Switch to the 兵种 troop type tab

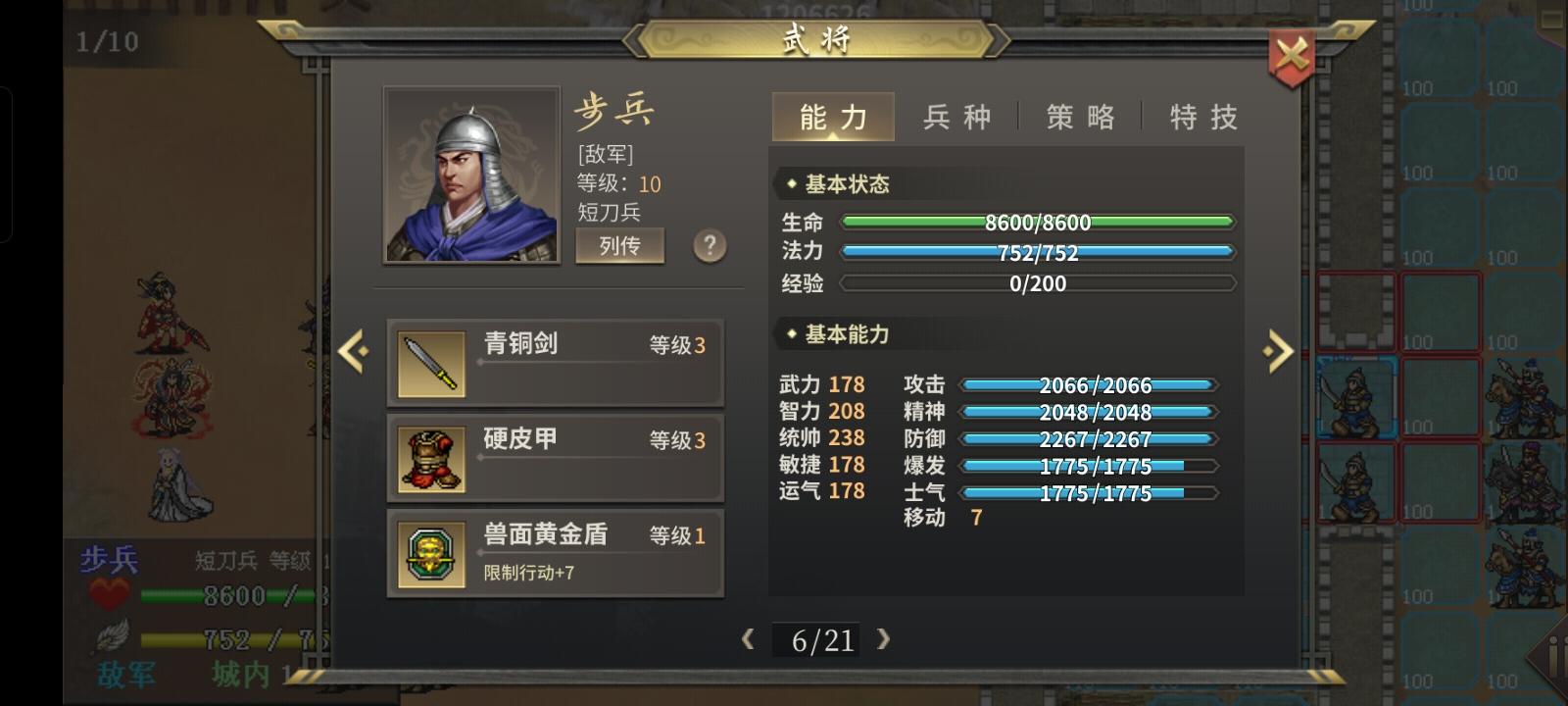click(x=956, y=117)
